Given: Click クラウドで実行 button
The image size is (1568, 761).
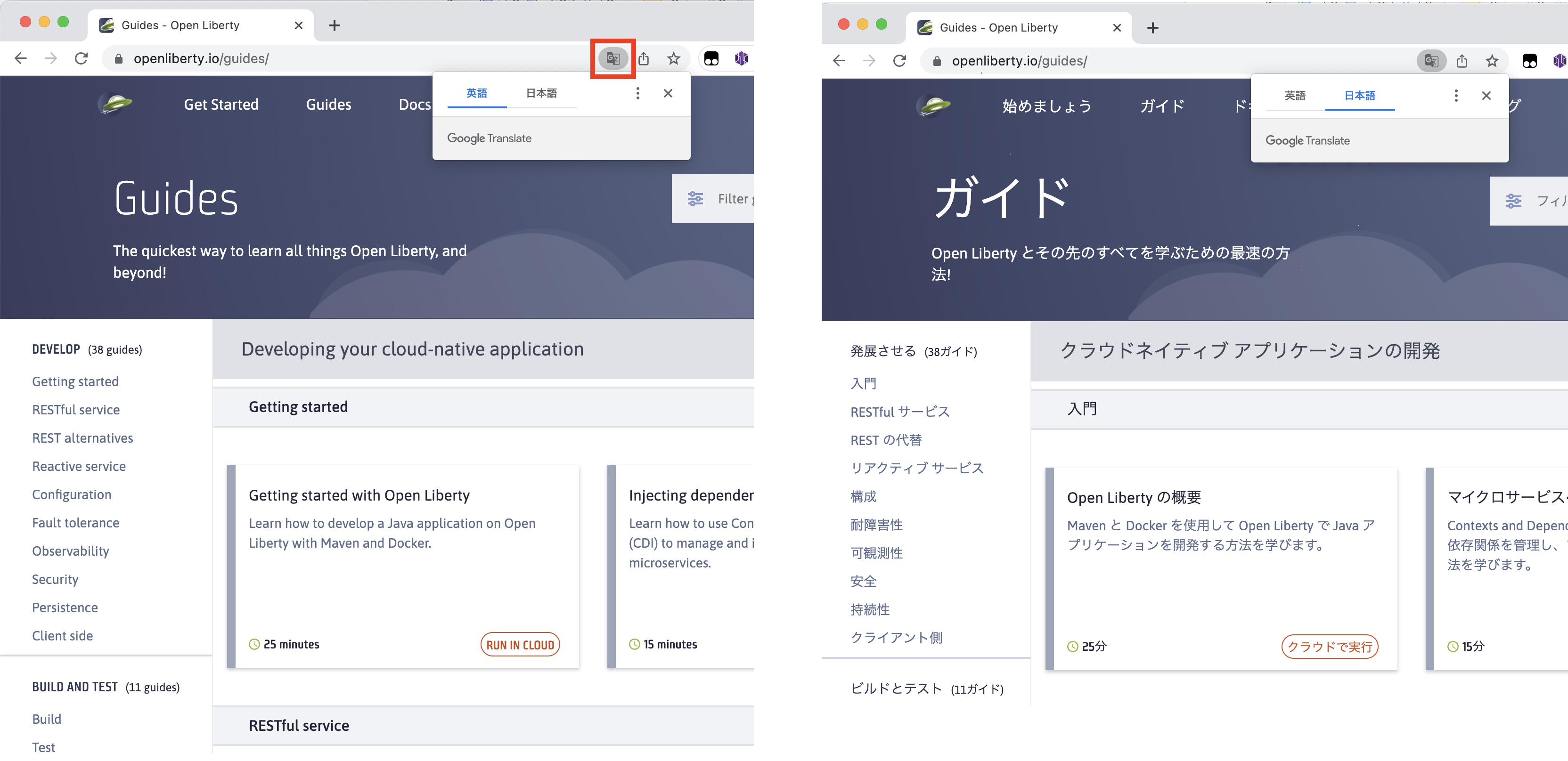Looking at the screenshot, I should [1330, 647].
